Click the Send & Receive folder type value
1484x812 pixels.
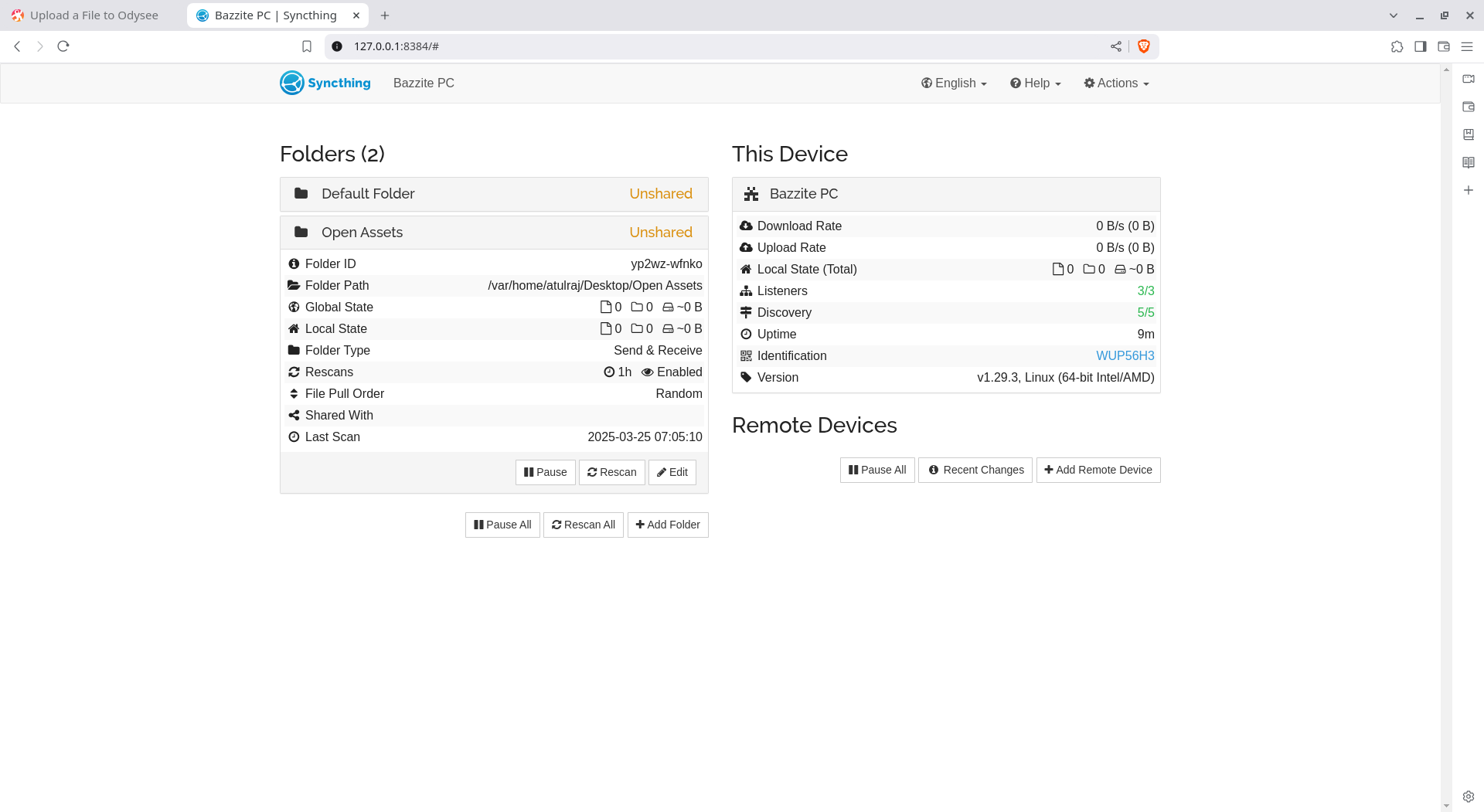tap(658, 350)
